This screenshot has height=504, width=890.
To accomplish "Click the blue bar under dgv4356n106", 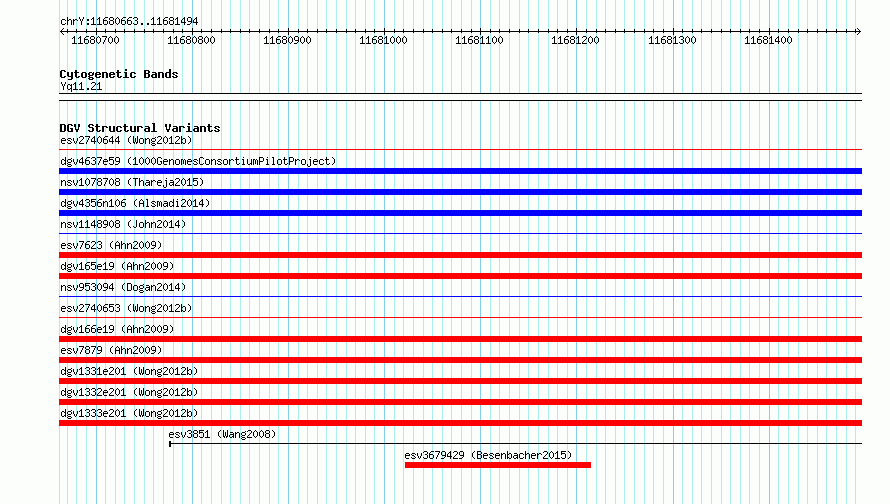I will [x=460, y=213].
